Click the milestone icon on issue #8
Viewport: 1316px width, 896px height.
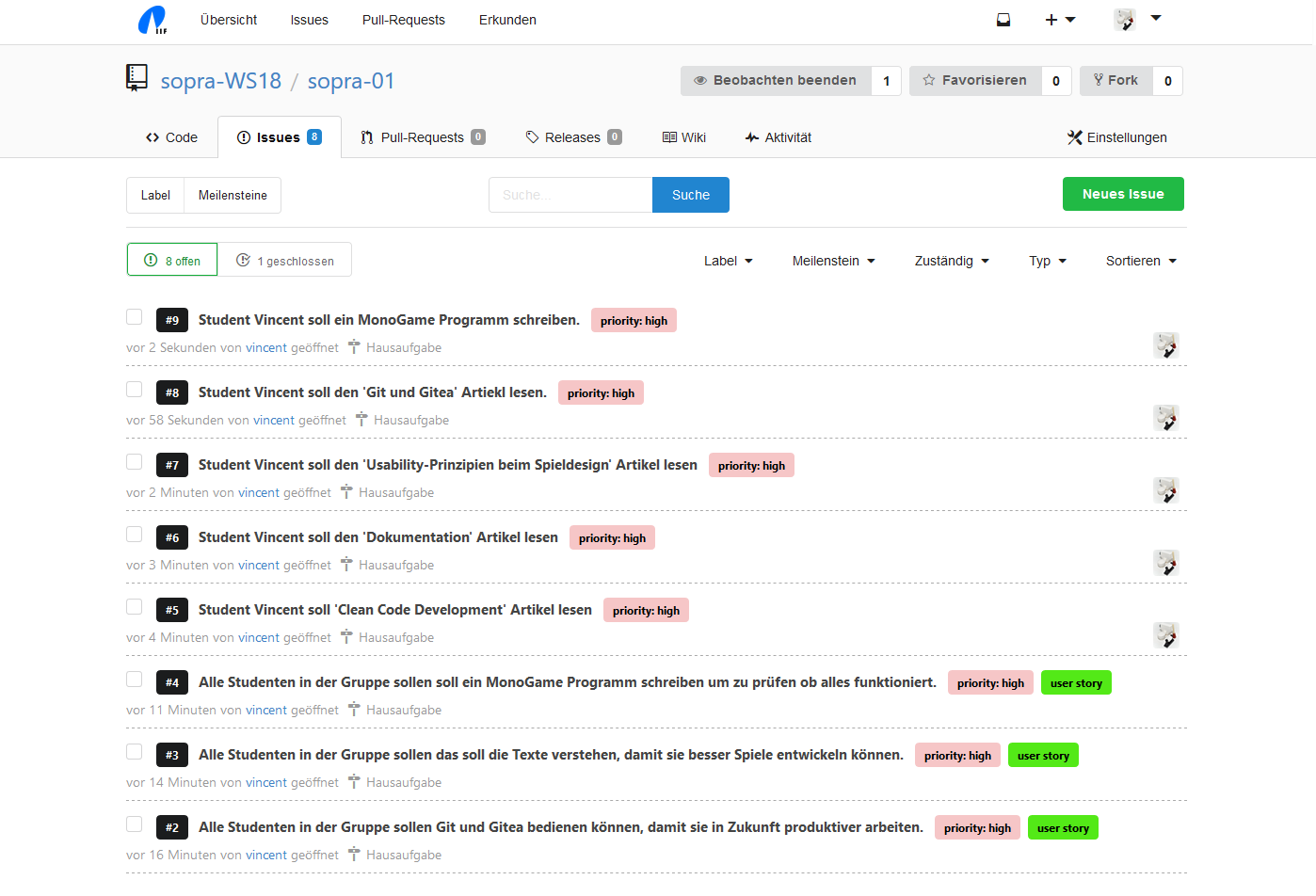click(x=361, y=420)
